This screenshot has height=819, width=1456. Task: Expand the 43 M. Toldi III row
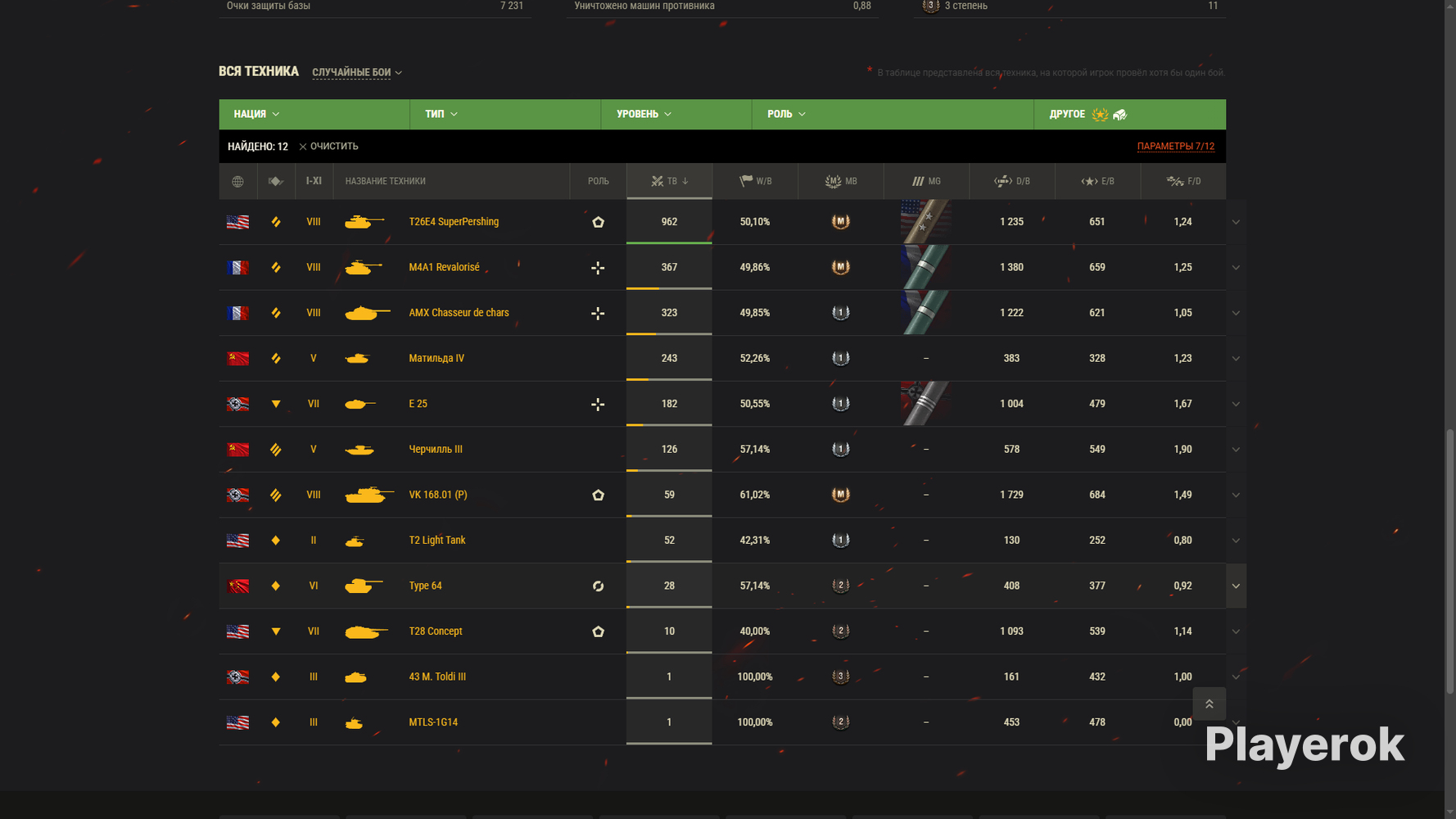tap(1236, 676)
